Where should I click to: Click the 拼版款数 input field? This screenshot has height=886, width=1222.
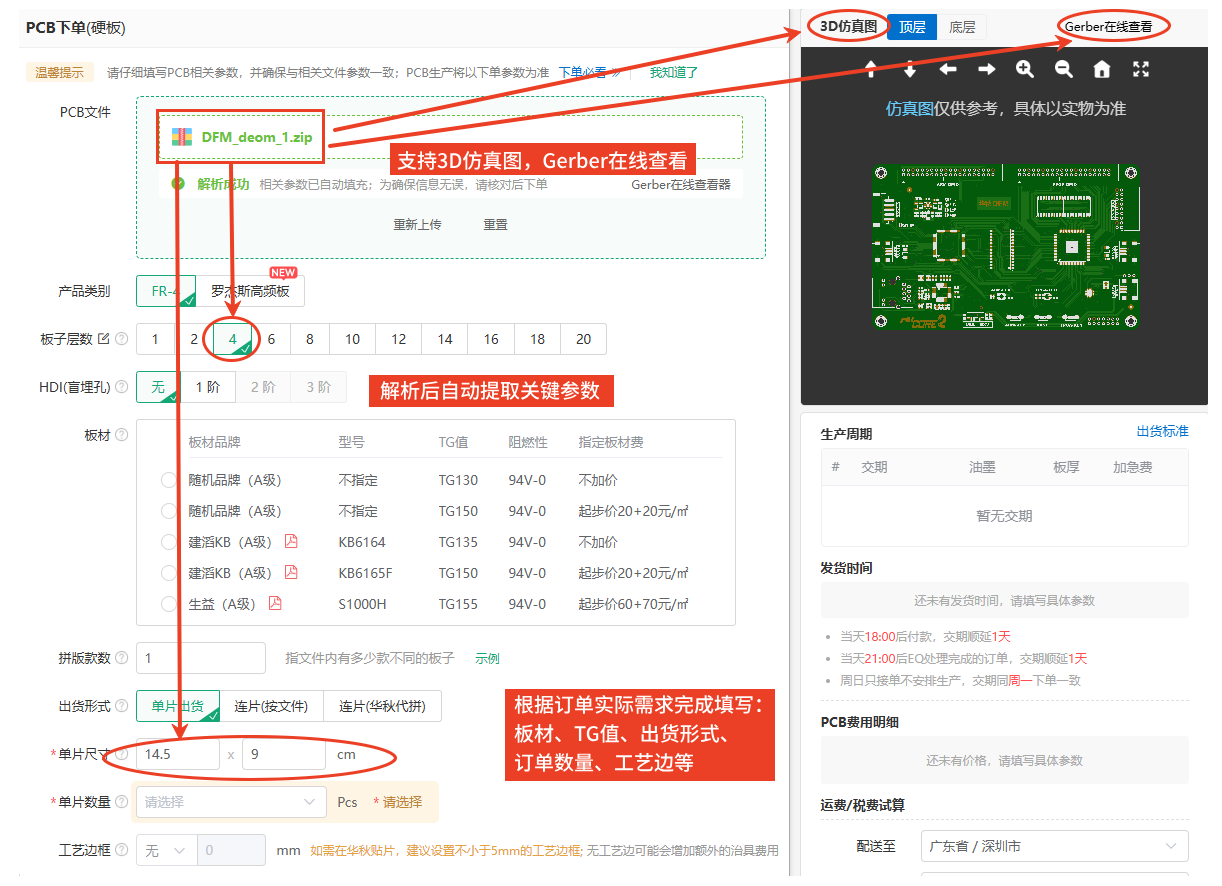(201, 658)
